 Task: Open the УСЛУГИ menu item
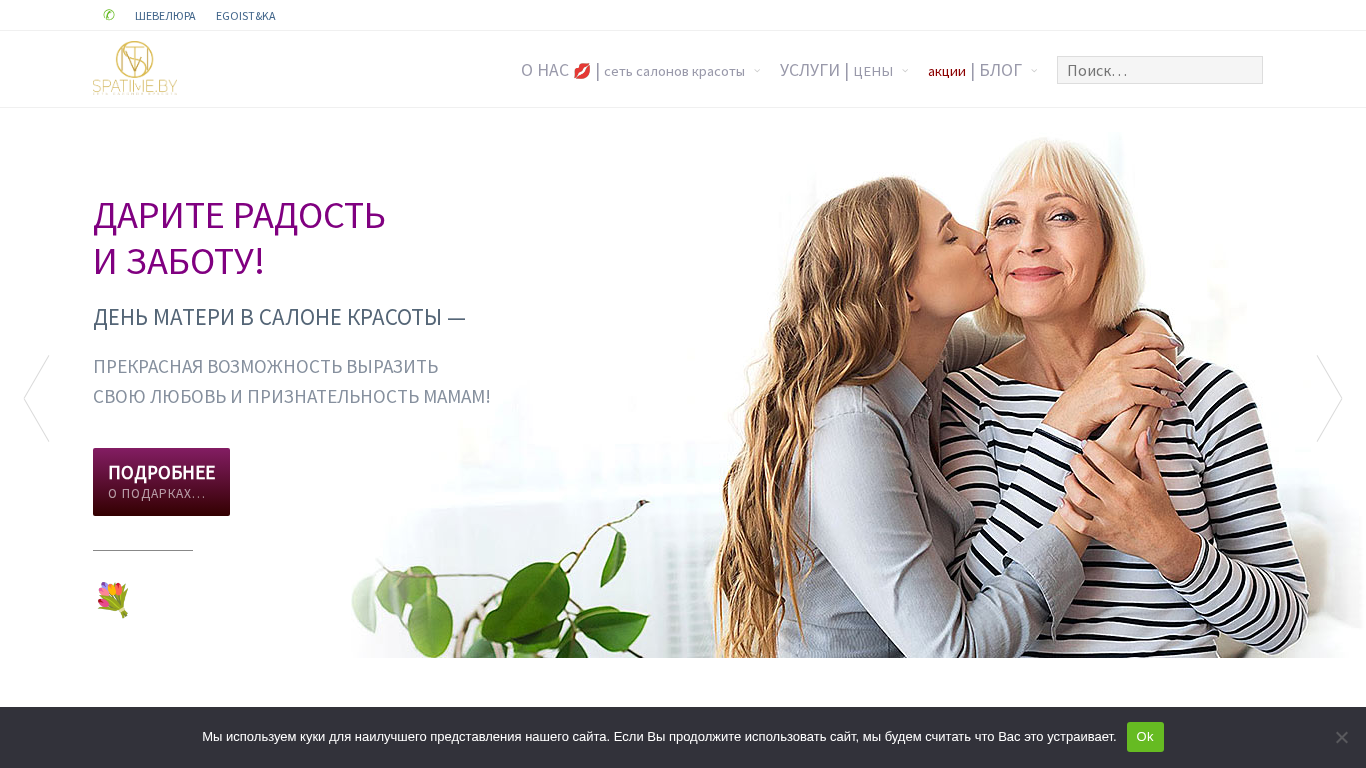[x=810, y=71]
